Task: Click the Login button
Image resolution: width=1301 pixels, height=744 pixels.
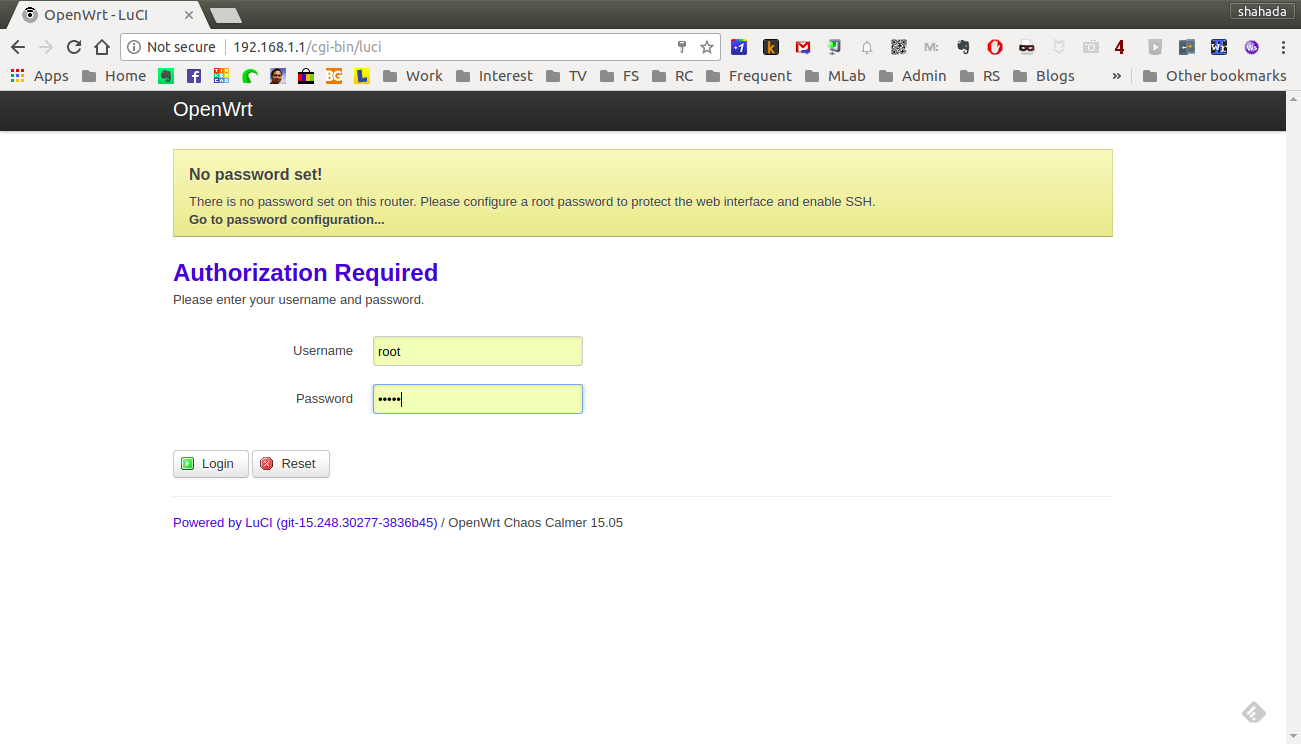Action: (x=211, y=464)
